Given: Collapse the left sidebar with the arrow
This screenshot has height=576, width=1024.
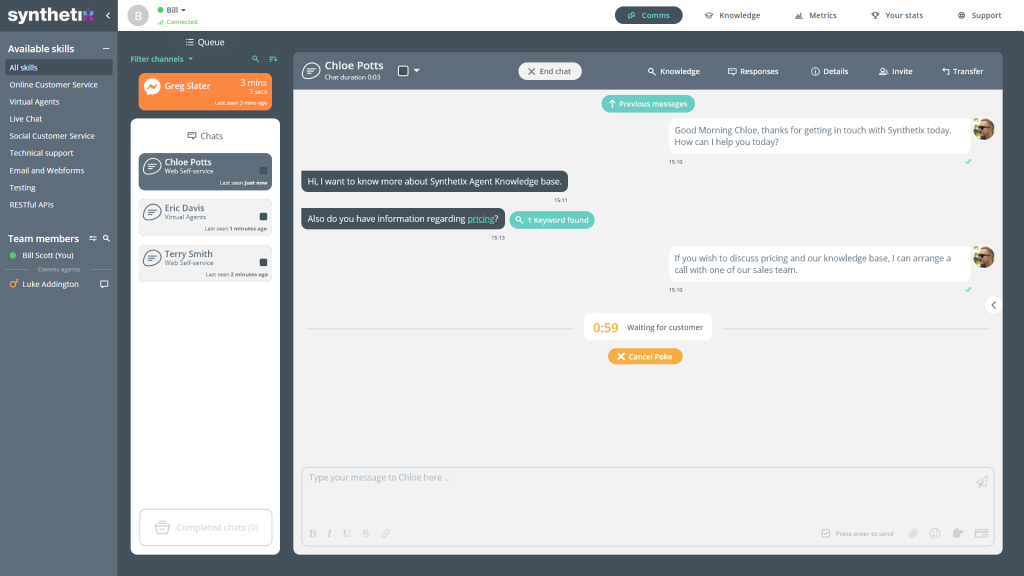Looking at the screenshot, I should 108,15.
